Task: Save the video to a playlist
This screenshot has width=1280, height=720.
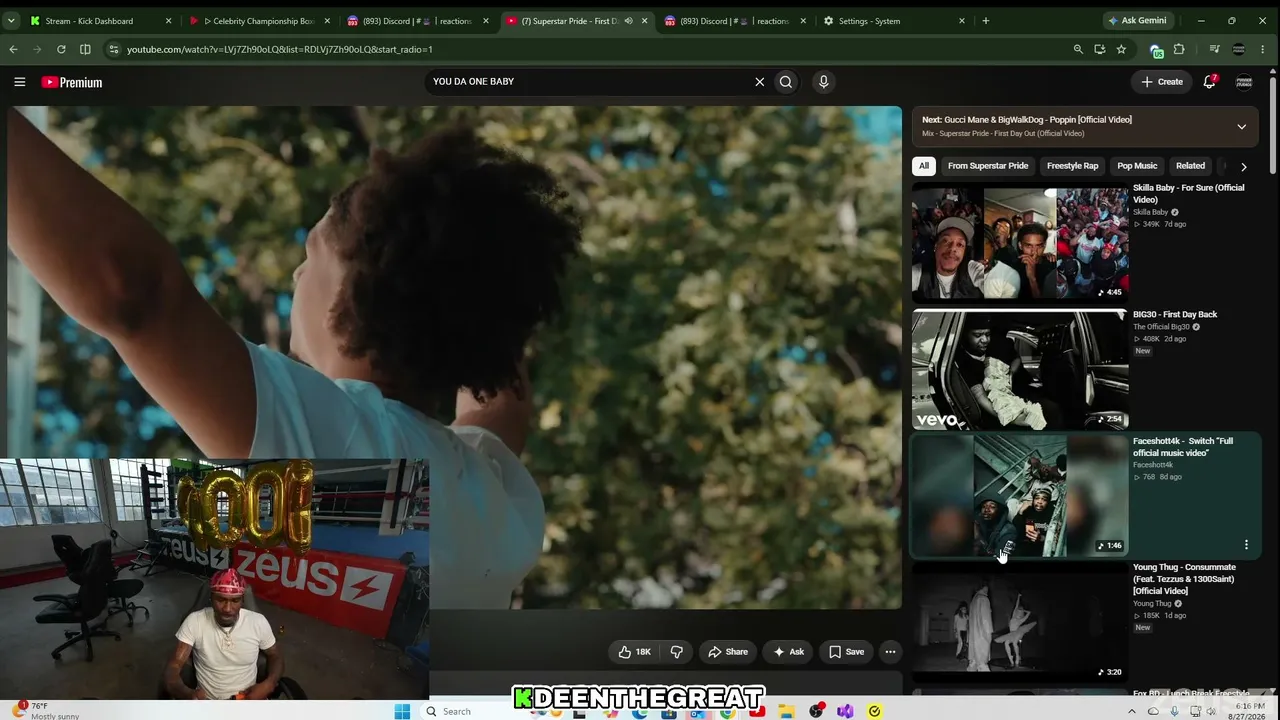Action: tap(846, 652)
